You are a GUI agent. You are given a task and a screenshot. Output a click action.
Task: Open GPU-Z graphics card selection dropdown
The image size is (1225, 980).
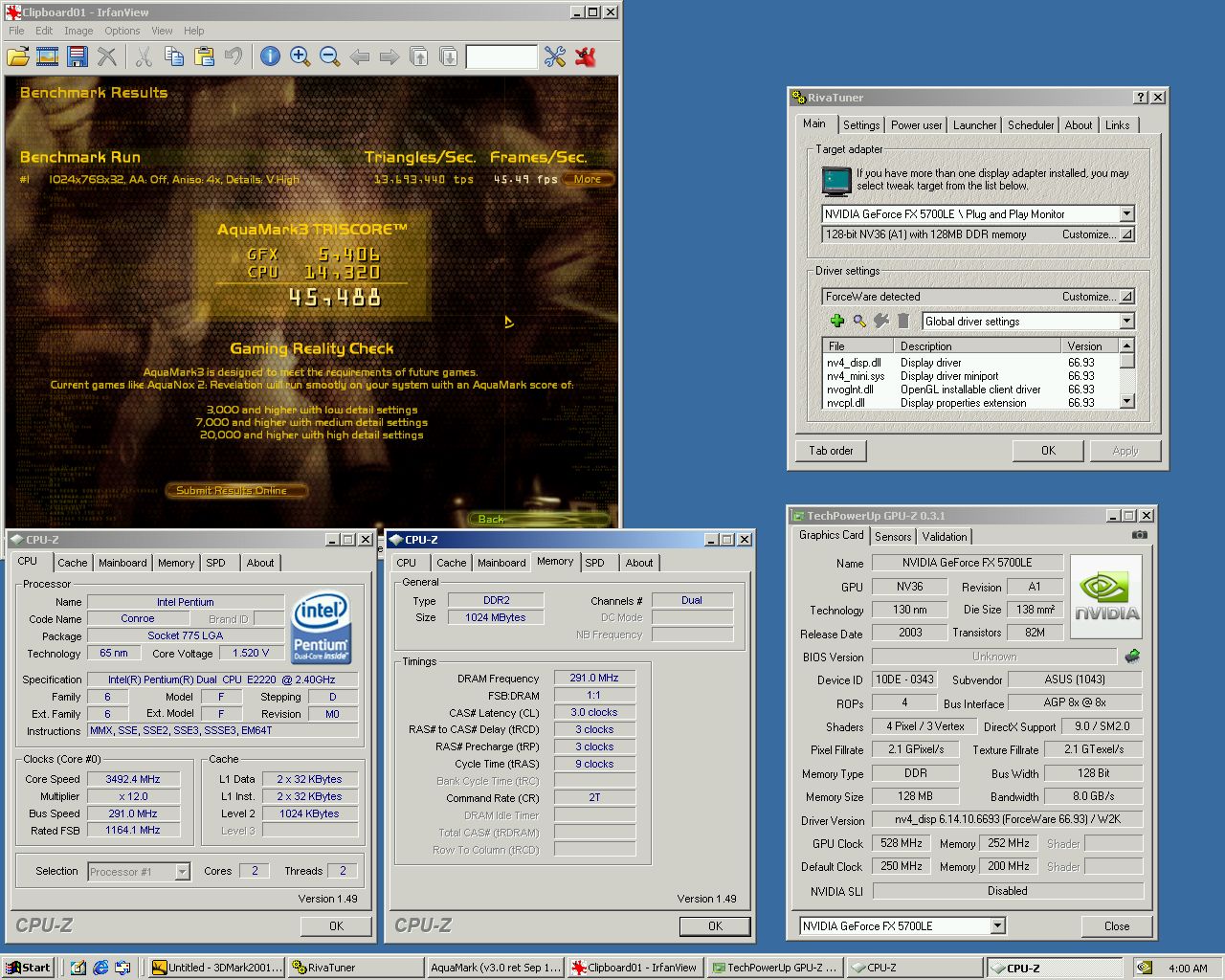tap(997, 925)
